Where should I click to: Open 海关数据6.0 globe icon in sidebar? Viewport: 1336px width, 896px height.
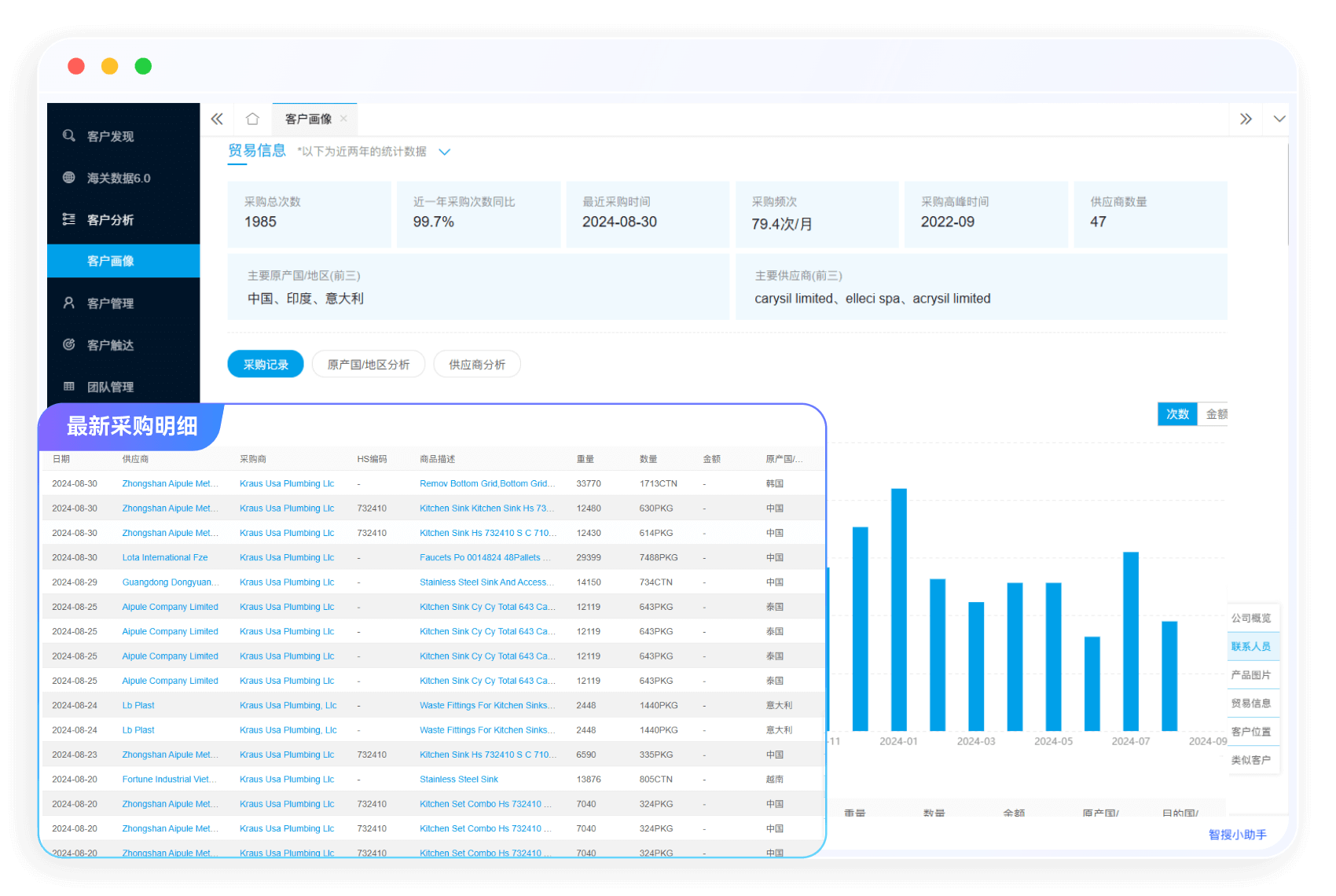click(x=69, y=178)
